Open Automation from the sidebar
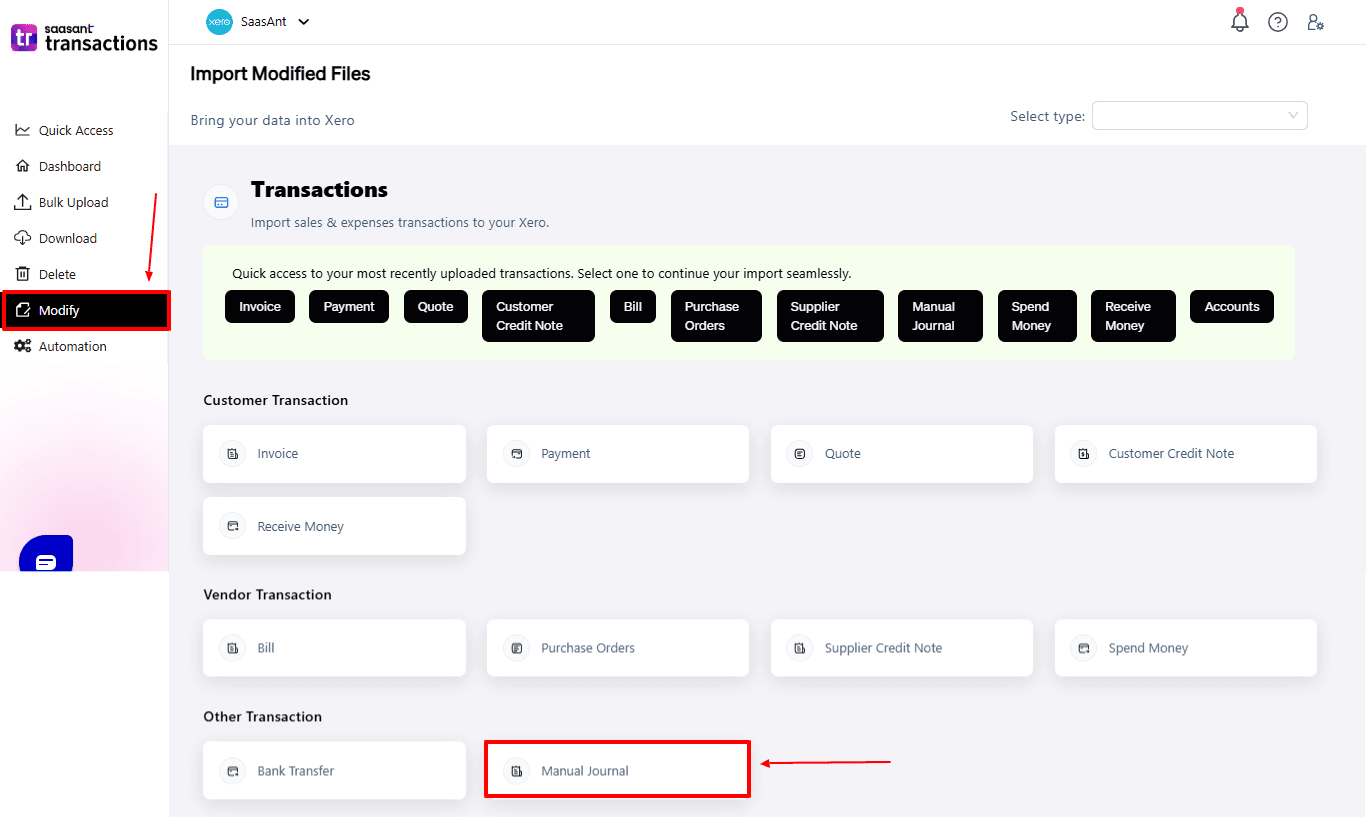This screenshot has width=1366, height=817. coord(72,347)
